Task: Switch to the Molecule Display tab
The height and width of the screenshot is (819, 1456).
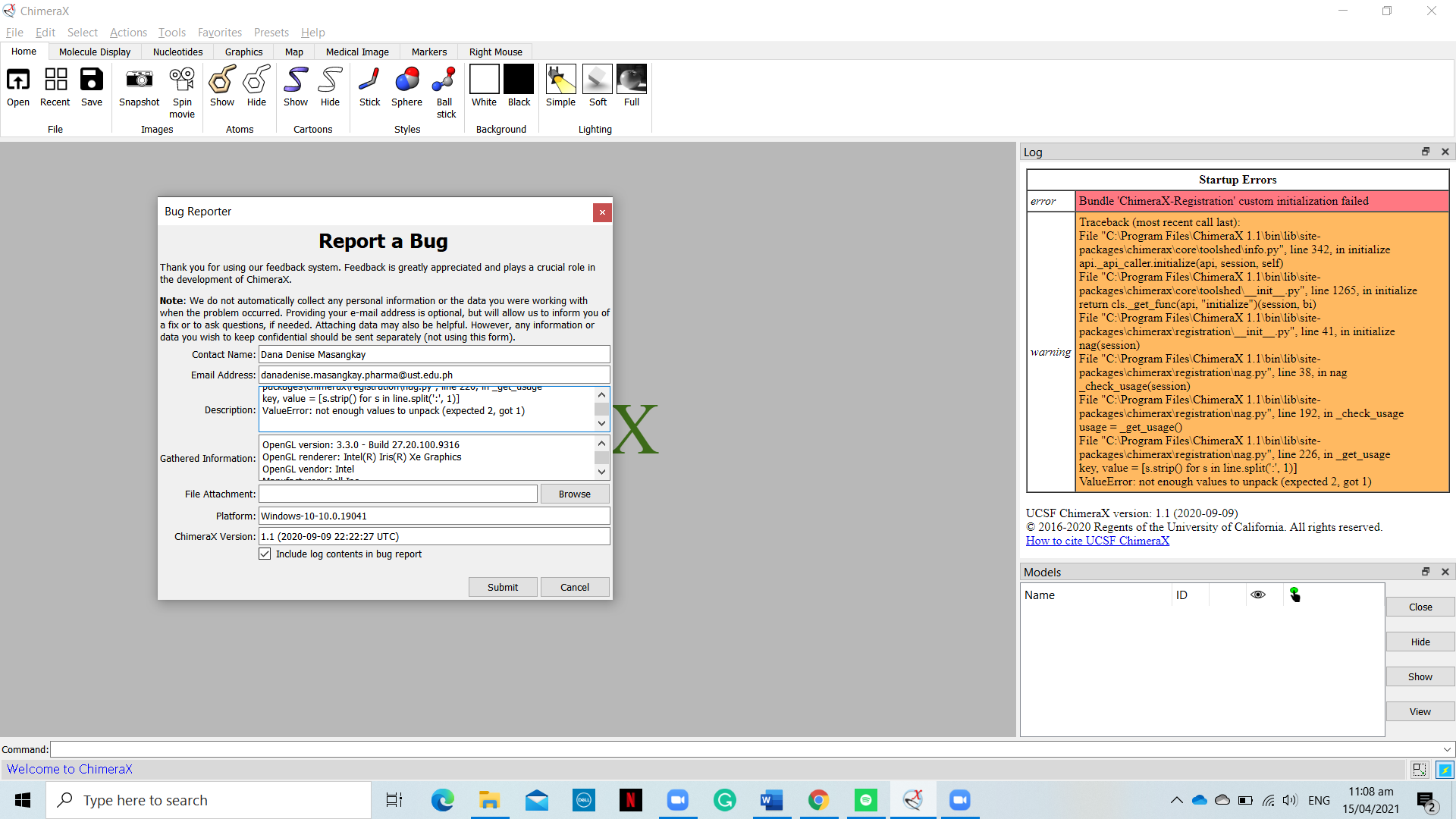Action: 95,52
